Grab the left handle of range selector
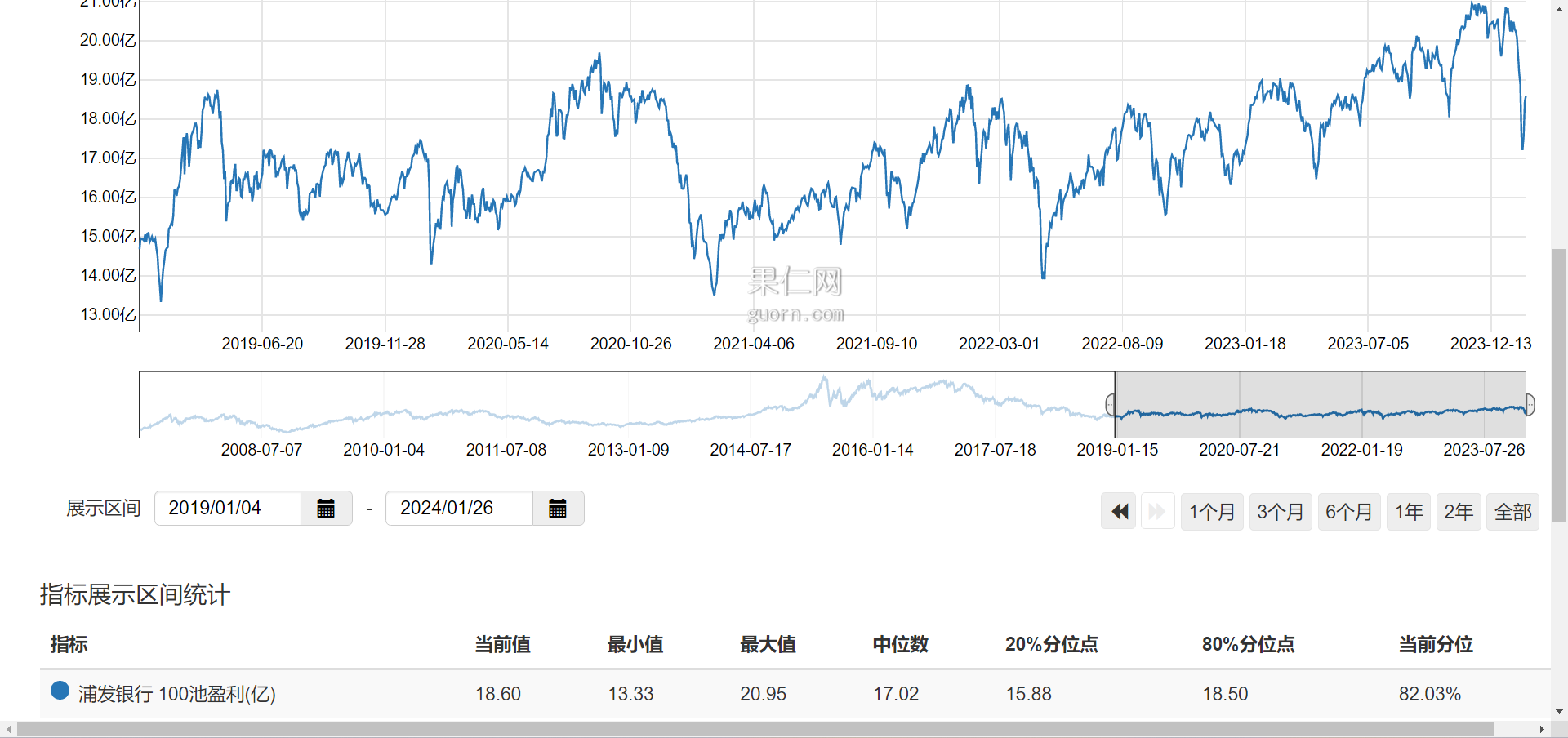1568x738 pixels. (x=1111, y=404)
